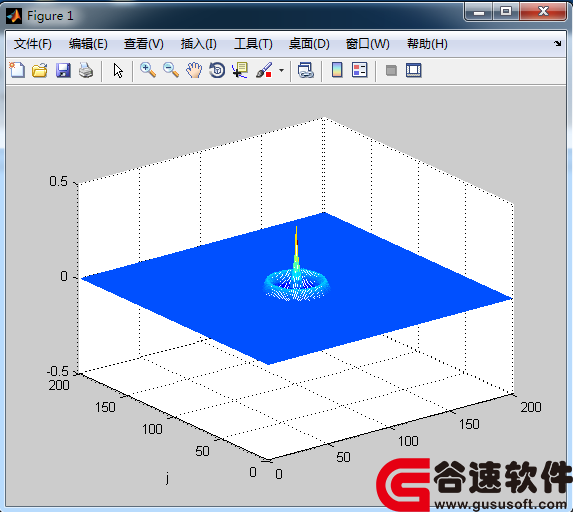Select the Edit Plot arrow tool
The width and height of the screenshot is (573, 512).
[118, 70]
